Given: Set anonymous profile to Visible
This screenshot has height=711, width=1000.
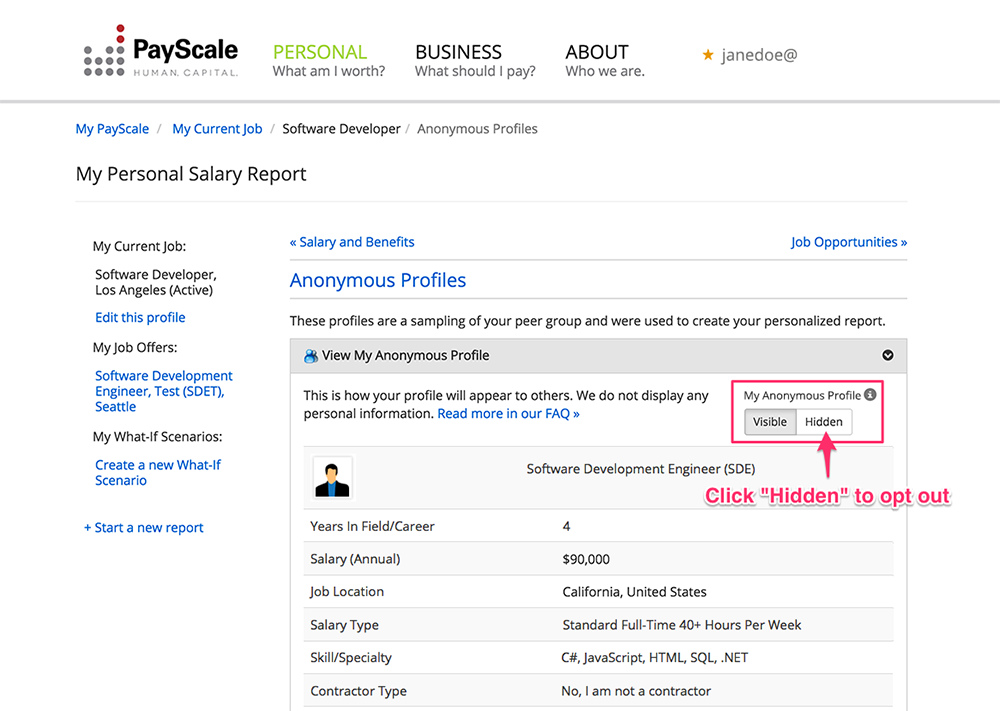Looking at the screenshot, I should 770,421.
